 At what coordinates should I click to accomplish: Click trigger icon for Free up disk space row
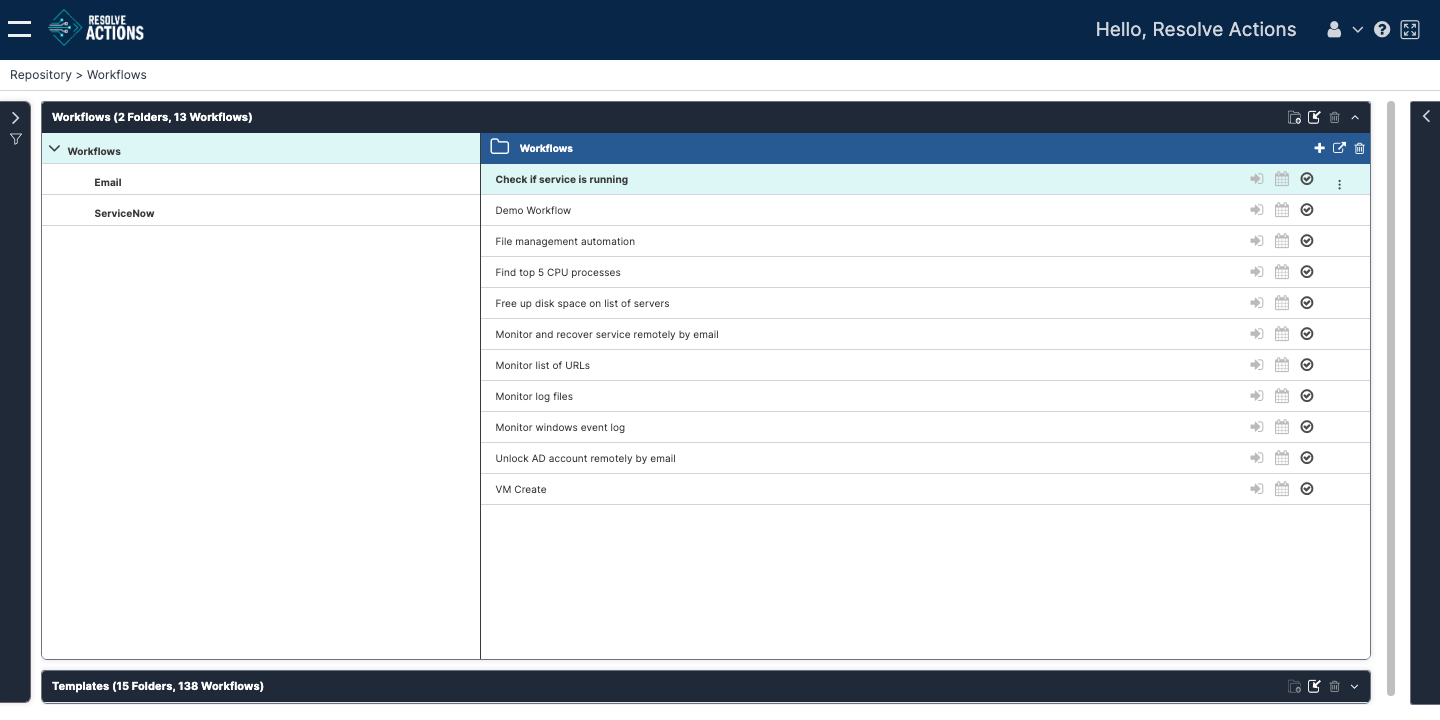click(x=1257, y=303)
